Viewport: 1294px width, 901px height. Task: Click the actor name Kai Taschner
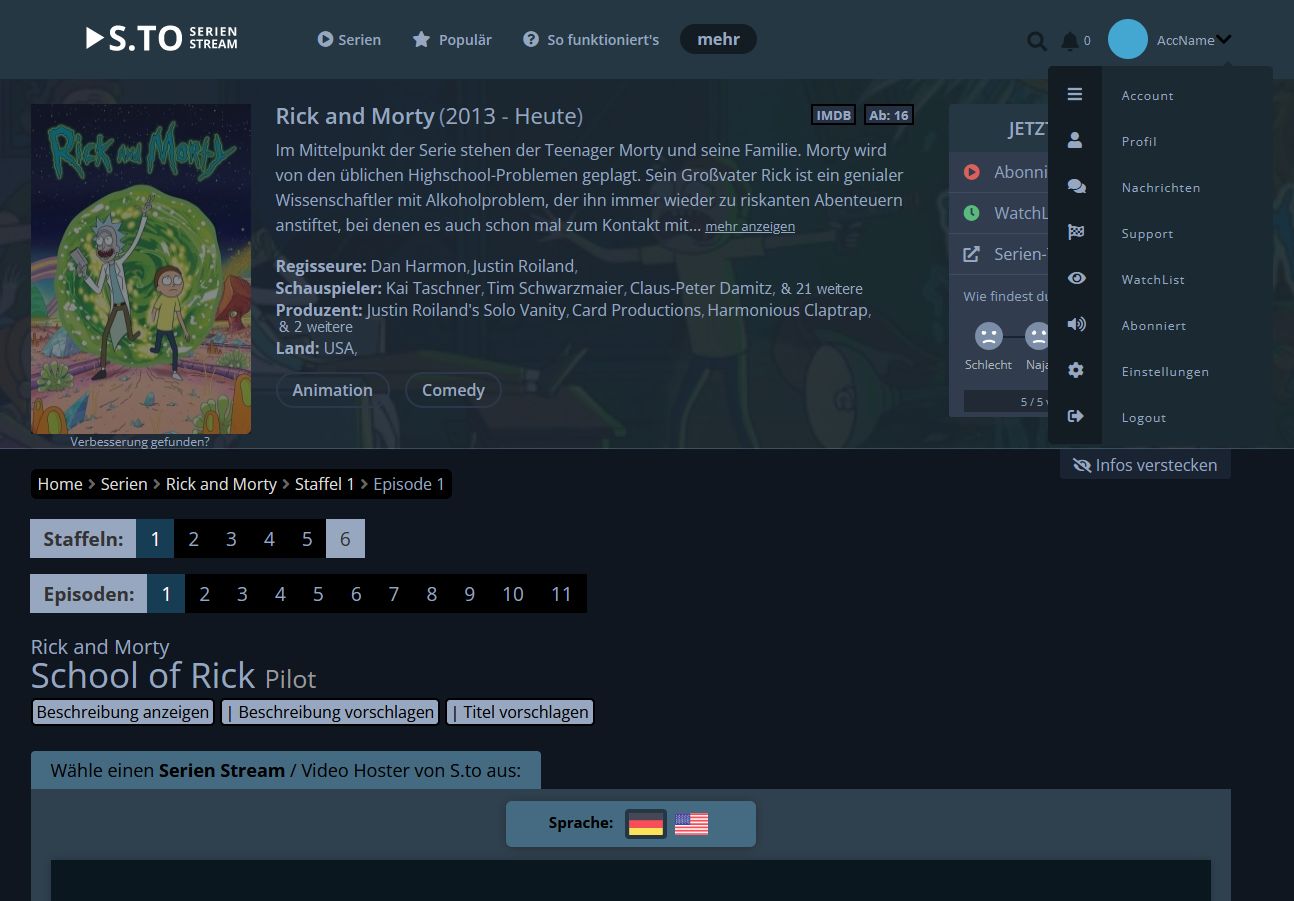point(433,288)
